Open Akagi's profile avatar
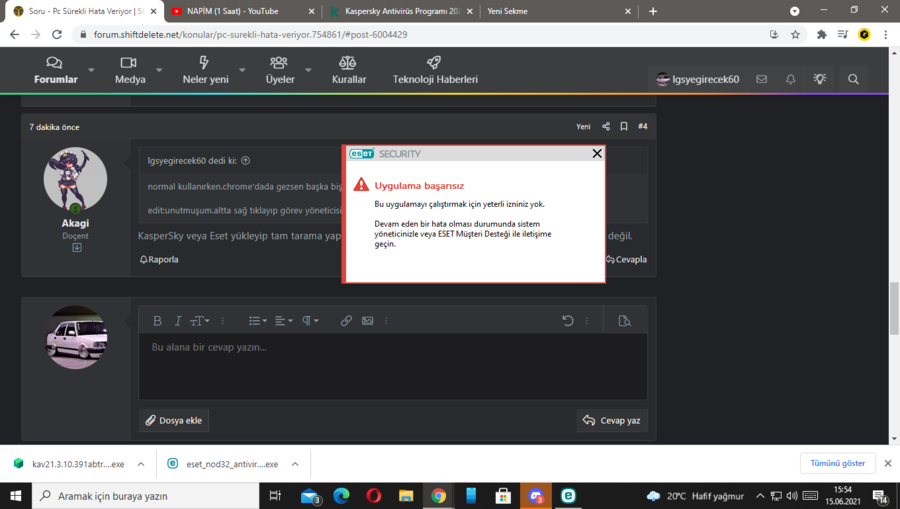Screen dimensions: 900x509 75,179
